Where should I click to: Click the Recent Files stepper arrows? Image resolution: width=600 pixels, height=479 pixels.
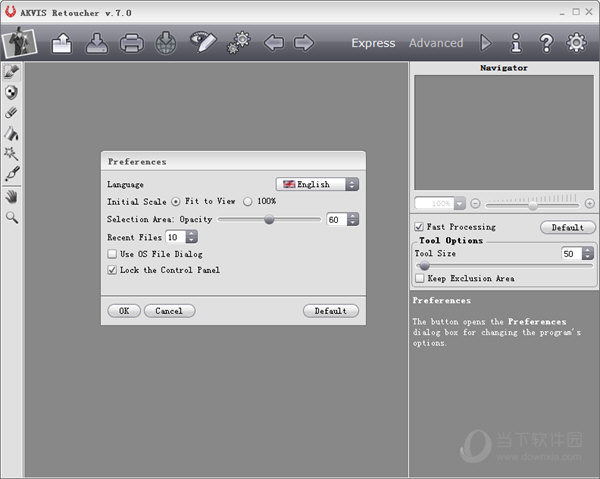pyautogui.click(x=192, y=237)
